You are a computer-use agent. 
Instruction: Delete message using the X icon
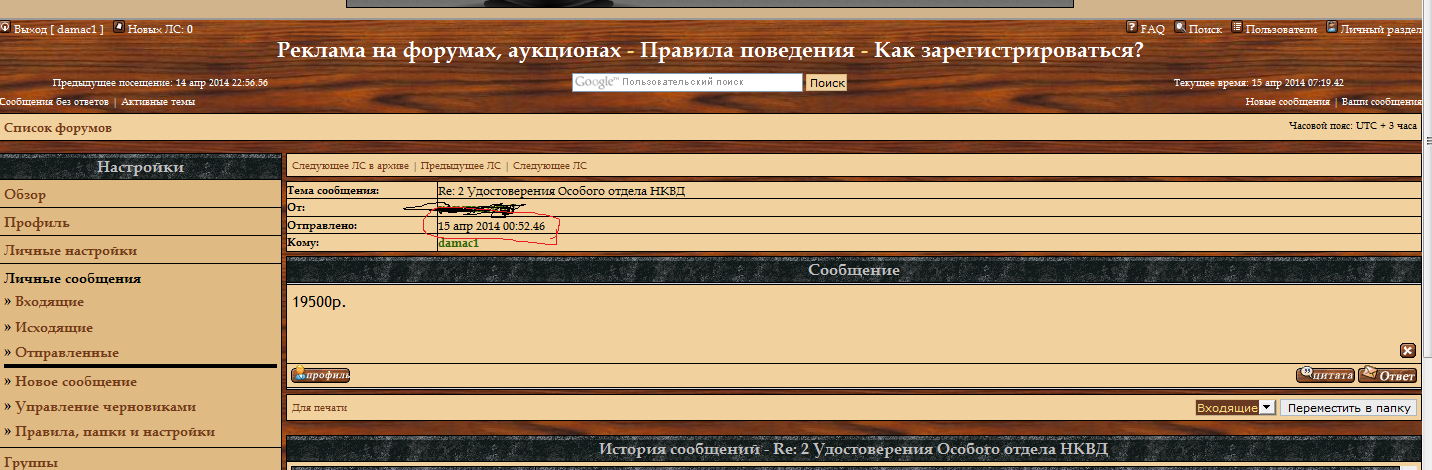(x=1407, y=350)
